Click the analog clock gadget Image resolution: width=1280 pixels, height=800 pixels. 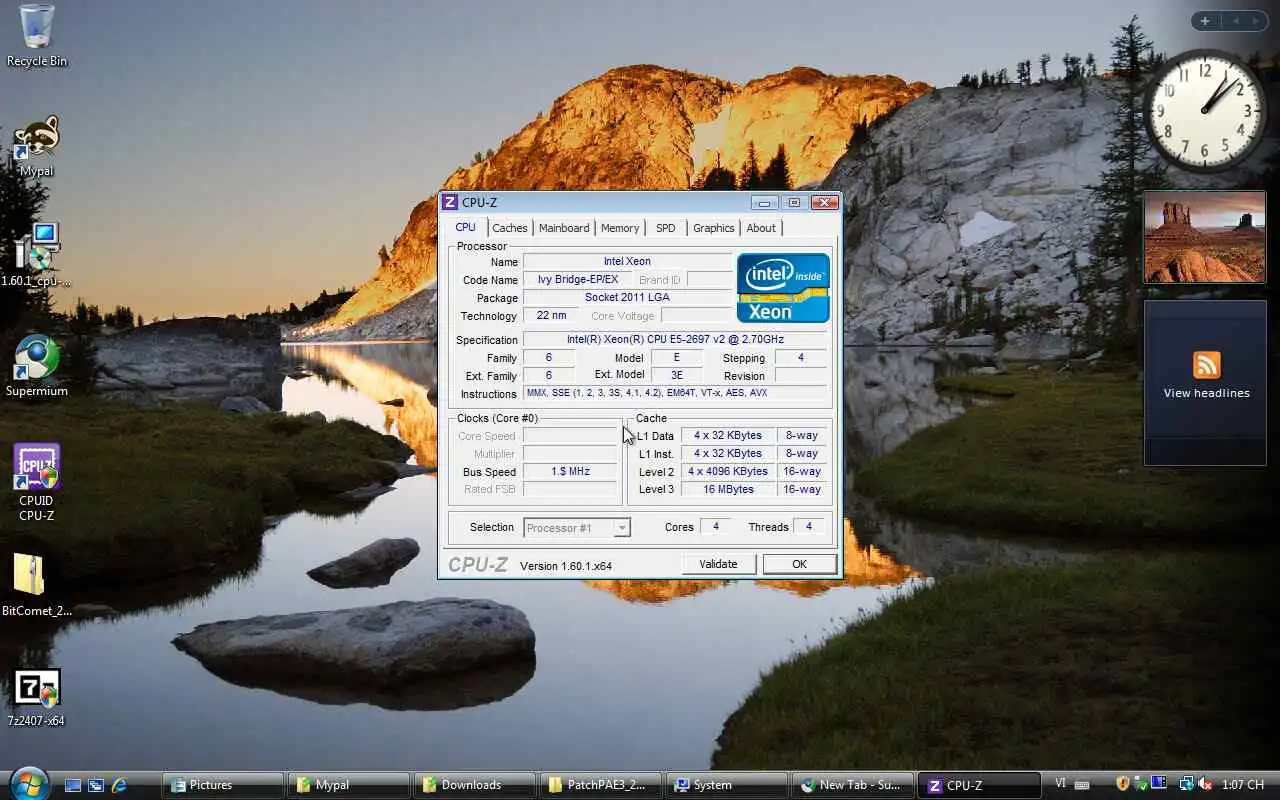click(1204, 110)
